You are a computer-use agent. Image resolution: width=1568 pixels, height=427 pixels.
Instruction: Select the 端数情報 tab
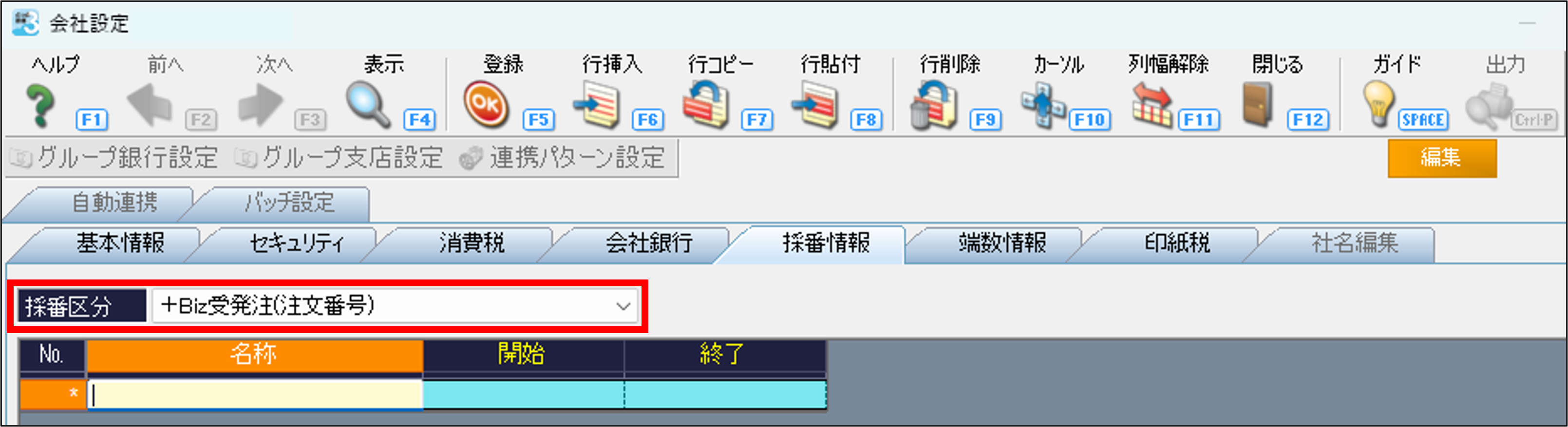tap(1002, 244)
